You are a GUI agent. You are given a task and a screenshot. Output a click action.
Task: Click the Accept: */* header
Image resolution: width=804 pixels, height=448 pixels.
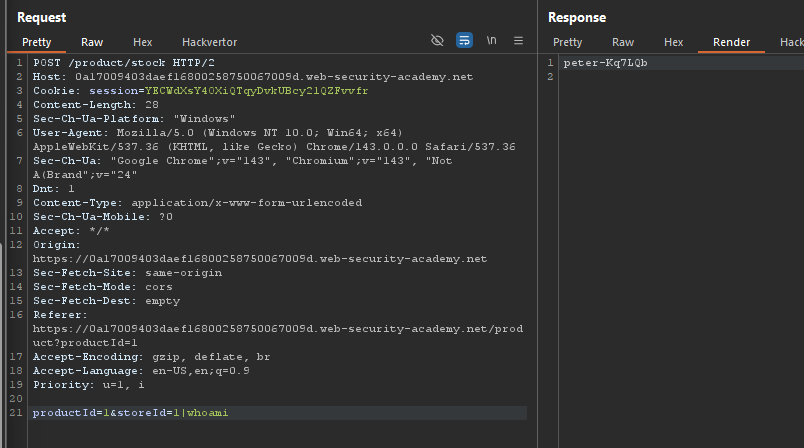(71, 231)
